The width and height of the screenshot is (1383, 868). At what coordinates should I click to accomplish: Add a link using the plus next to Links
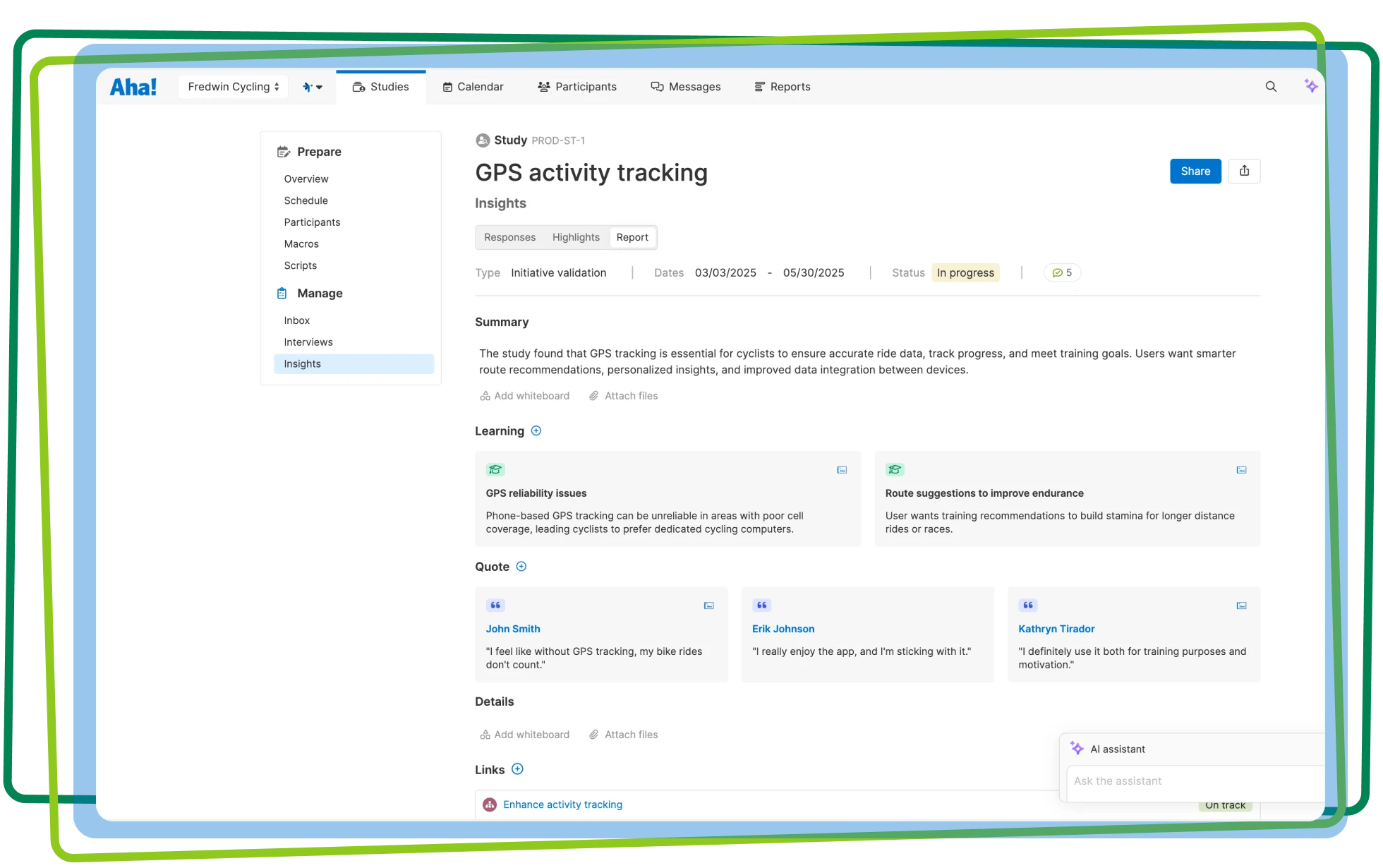(517, 769)
